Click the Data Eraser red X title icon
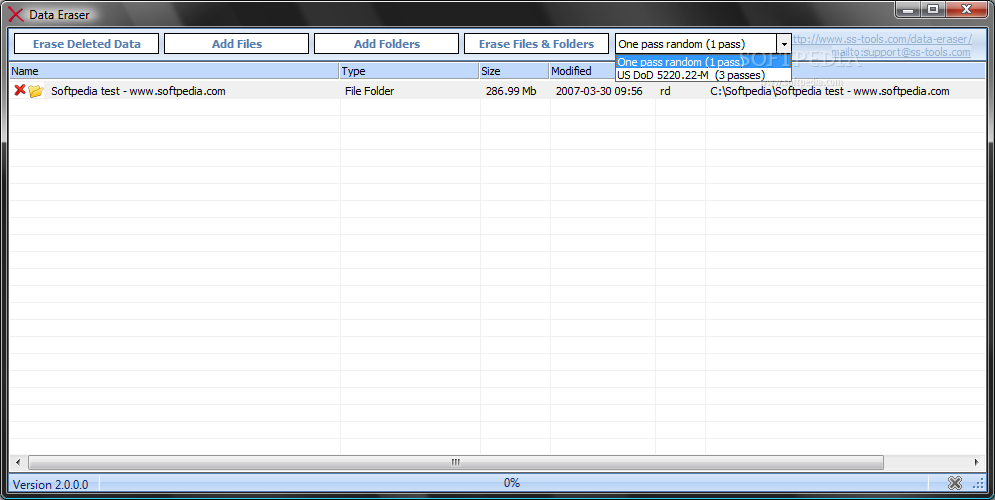Image resolution: width=995 pixels, height=500 pixels. [x=16, y=14]
